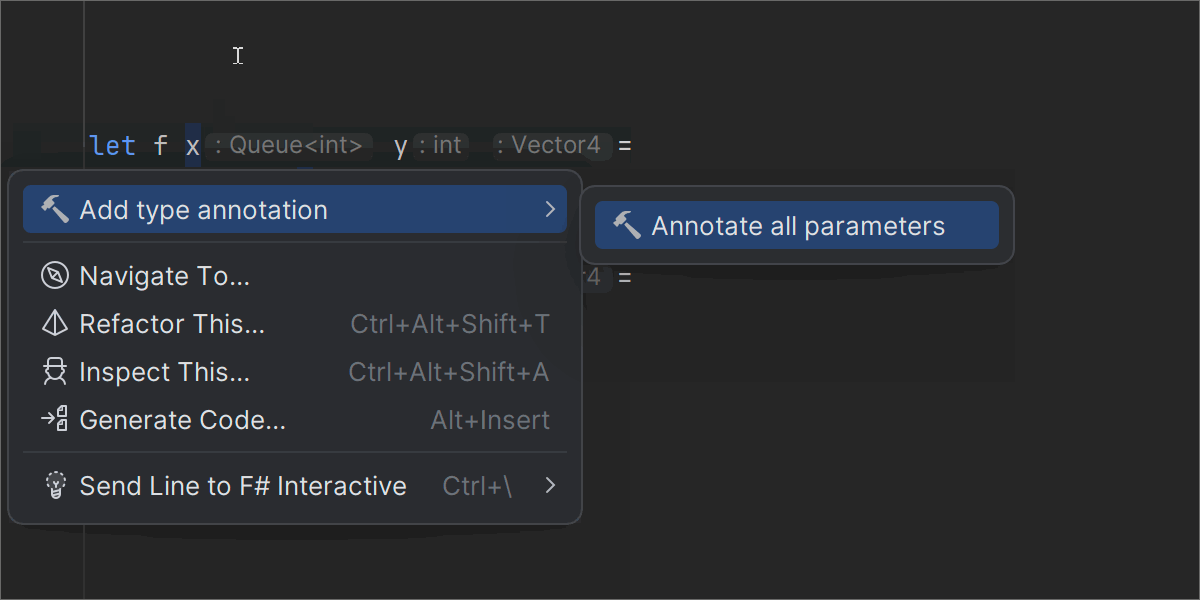Click the let keyword in code
The image size is (1200, 600).
click(x=112, y=146)
